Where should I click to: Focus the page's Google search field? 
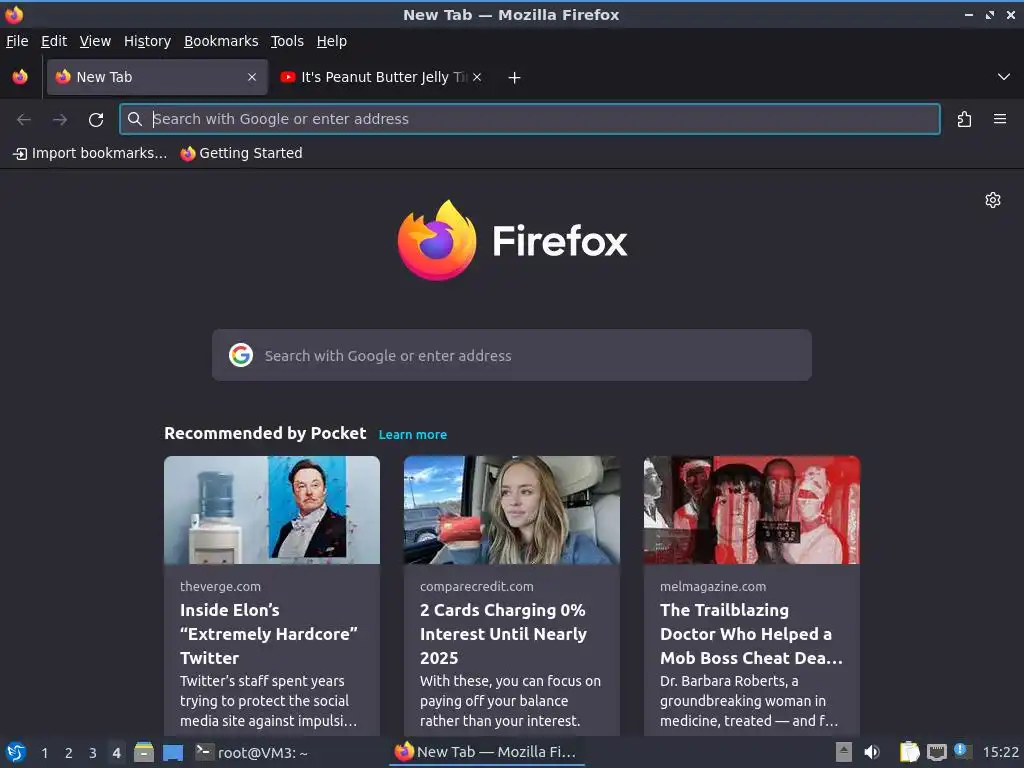[512, 355]
